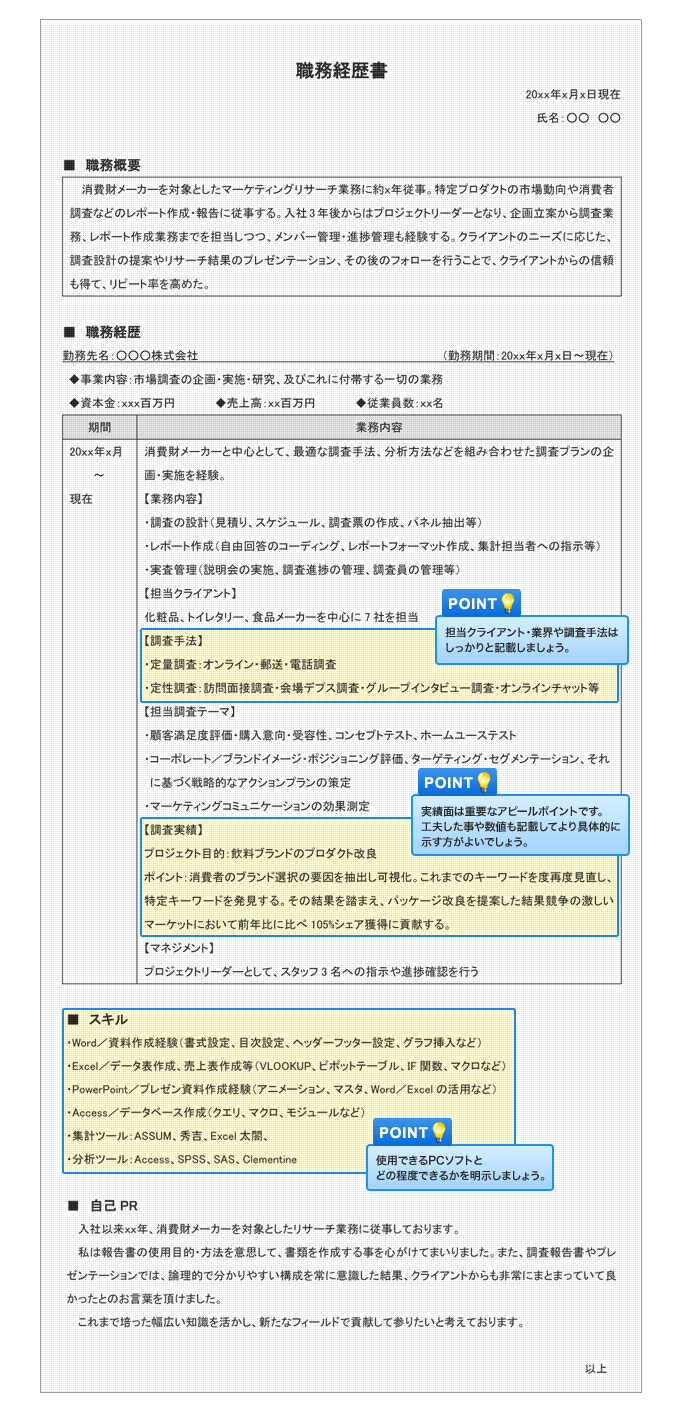The width and height of the screenshot is (680, 1412).
Task: Click the callout text 担当クライアント・業界や調査手法は
Action: click(531, 632)
